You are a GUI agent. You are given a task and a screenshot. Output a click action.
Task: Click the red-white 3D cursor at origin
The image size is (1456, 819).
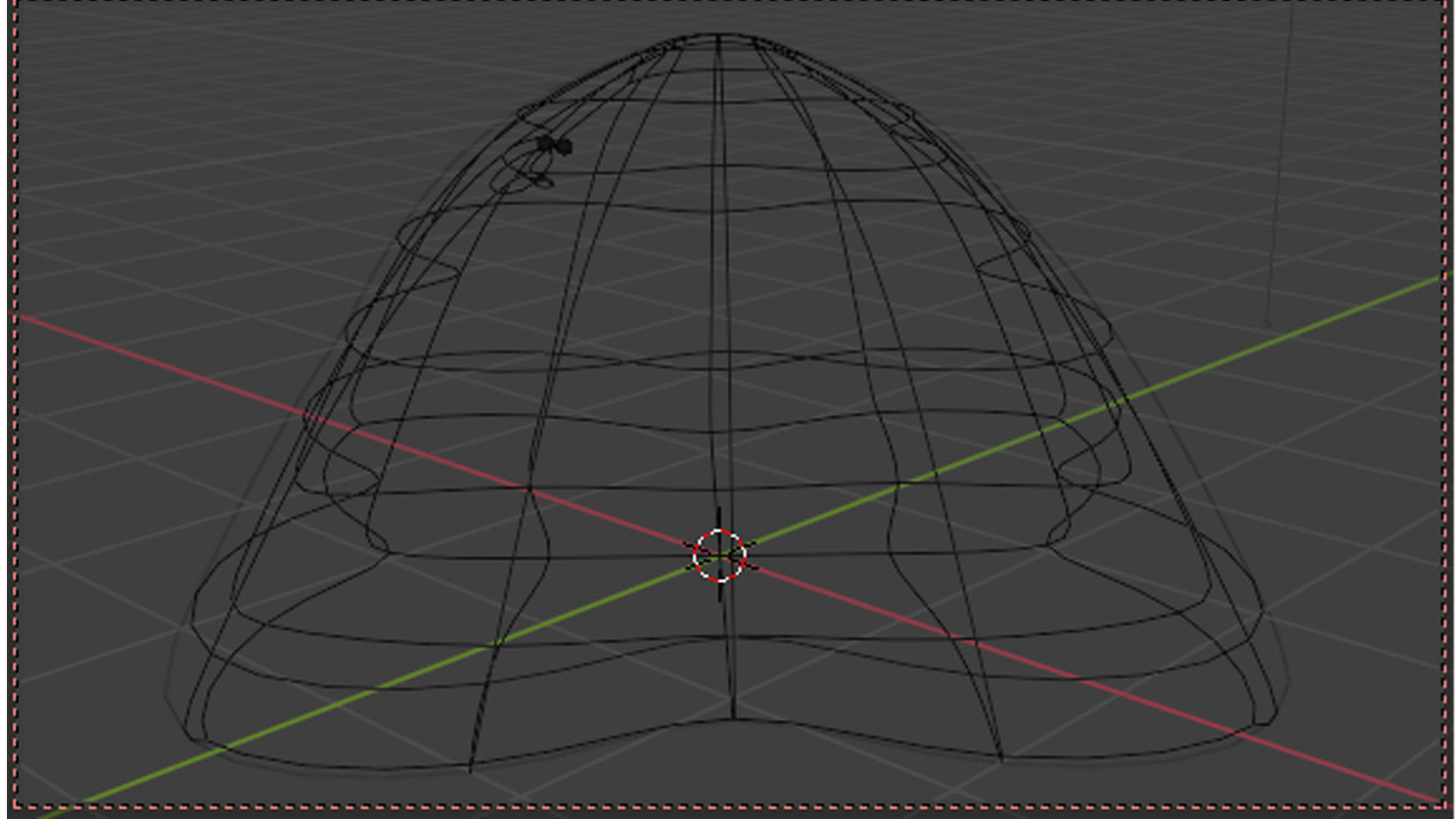point(719,556)
